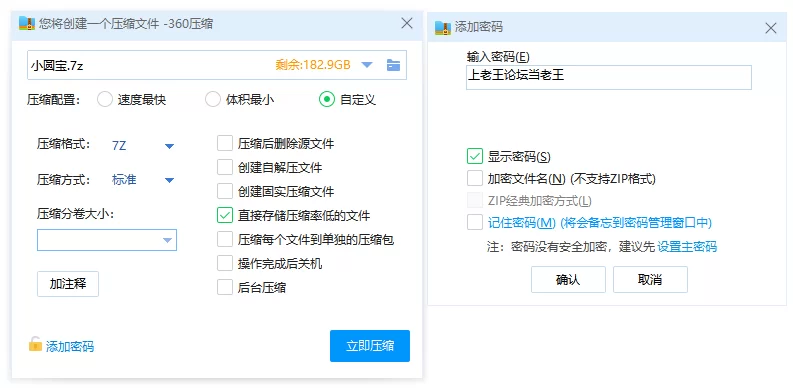This screenshot has width=793, height=388.
Task: Click the 添加密码 dialog title icon
Action: coord(443,27)
